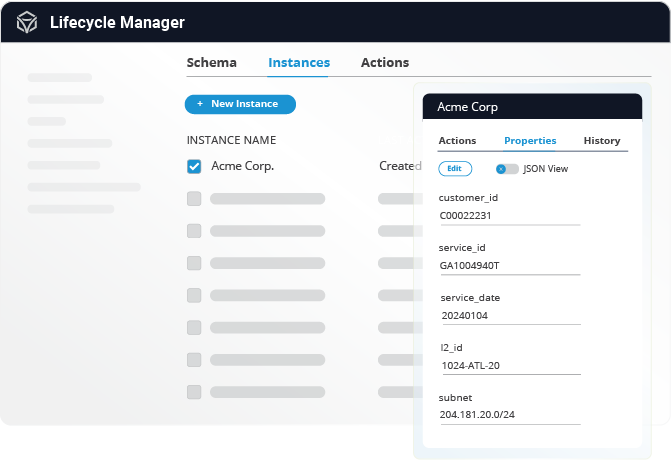Viewport: 671px width, 460px height.
Task: Switch to the Instances tab
Action: pyautogui.click(x=298, y=62)
